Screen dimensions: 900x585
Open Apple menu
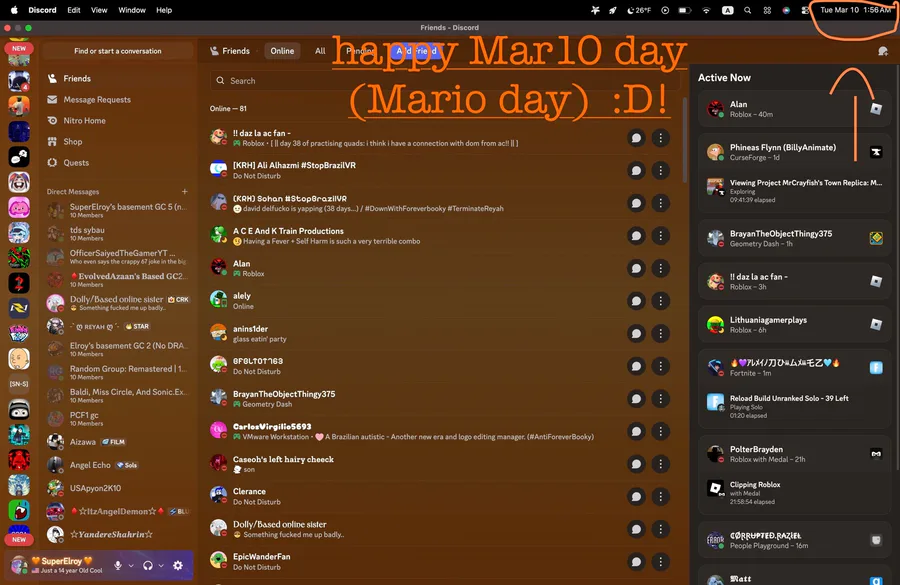14,10
